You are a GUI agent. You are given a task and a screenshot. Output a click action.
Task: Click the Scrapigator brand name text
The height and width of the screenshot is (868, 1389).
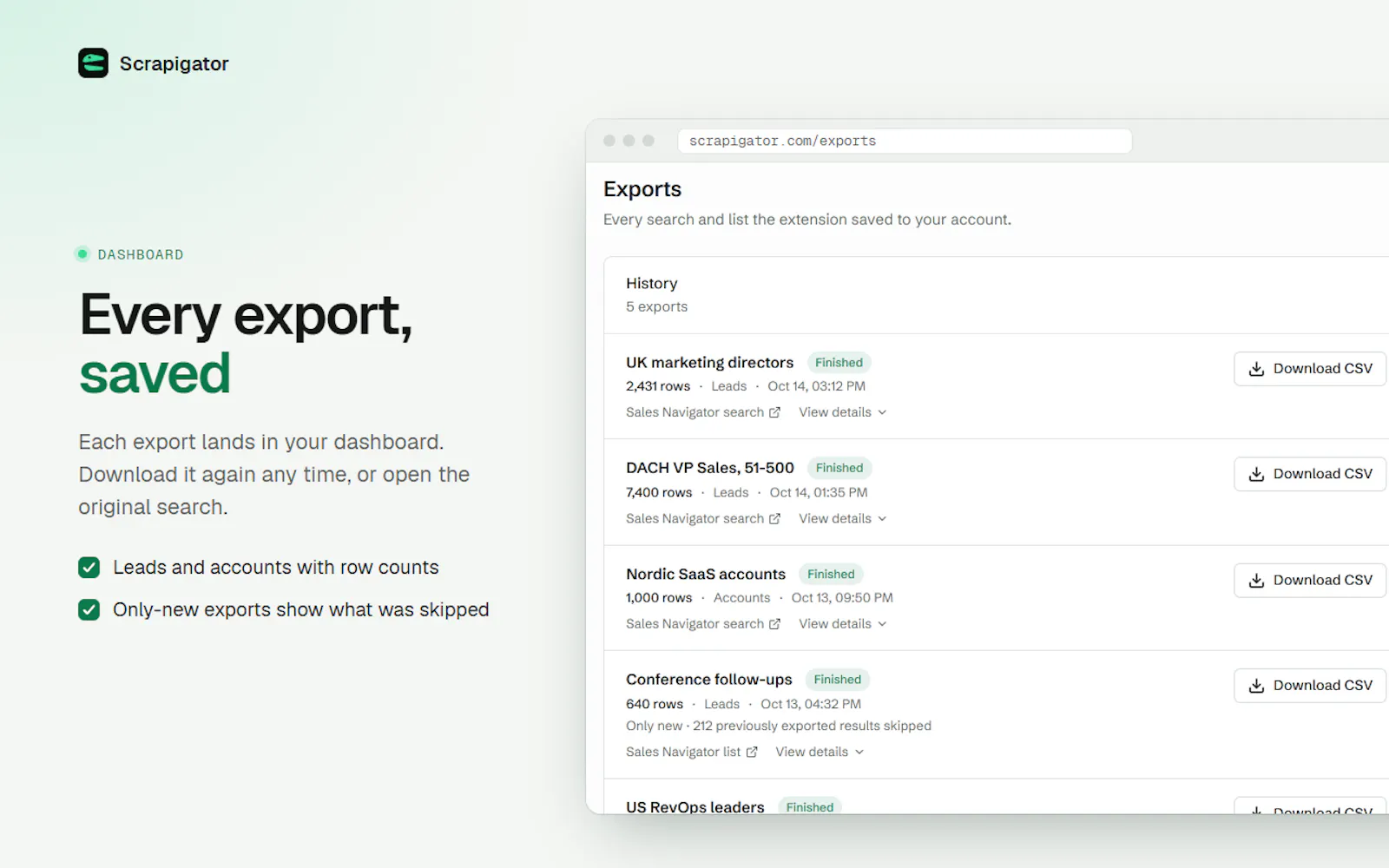coord(174,63)
